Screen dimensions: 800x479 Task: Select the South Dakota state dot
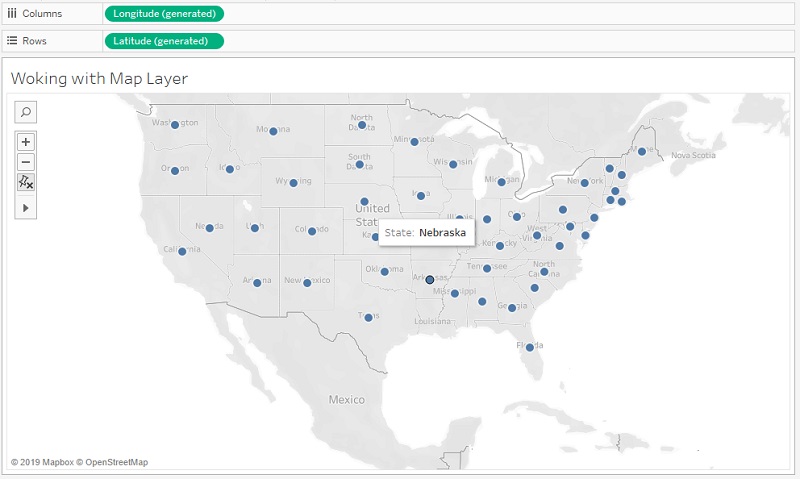[359, 165]
